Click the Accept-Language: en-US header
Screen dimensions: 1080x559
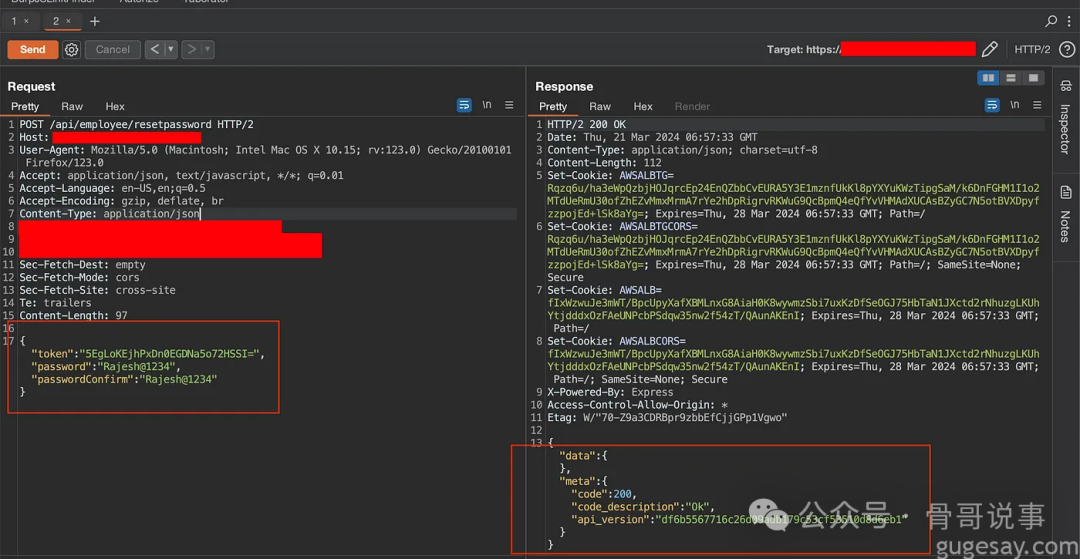point(112,189)
